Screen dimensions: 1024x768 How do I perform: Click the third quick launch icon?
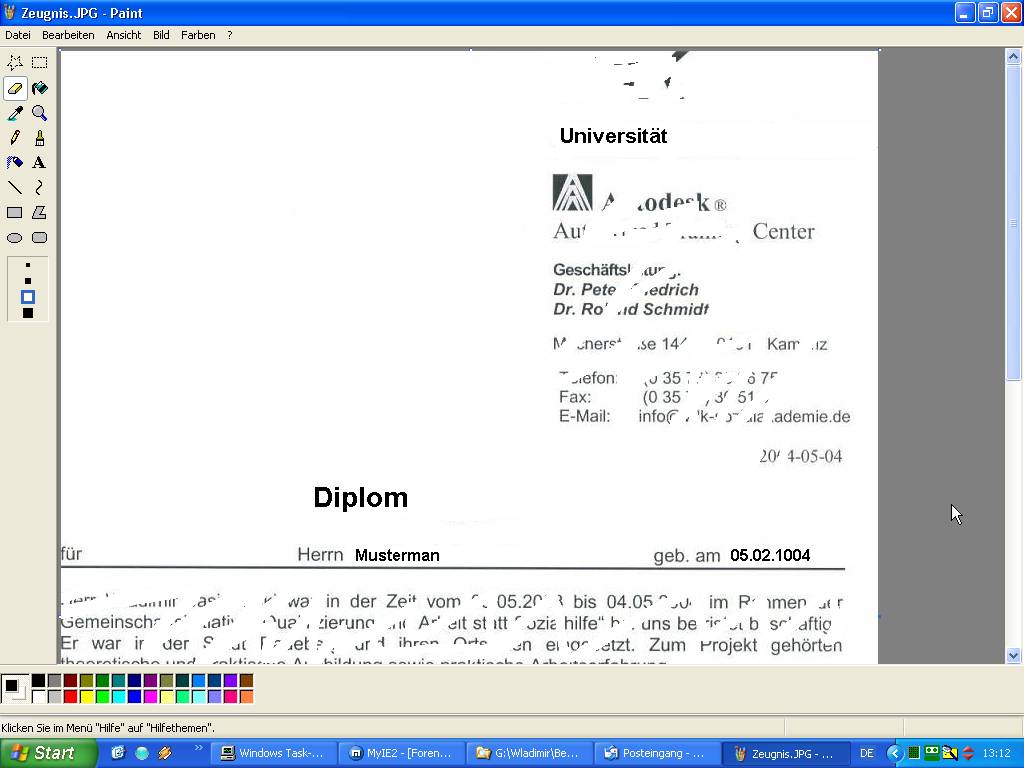tap(165, 753)
